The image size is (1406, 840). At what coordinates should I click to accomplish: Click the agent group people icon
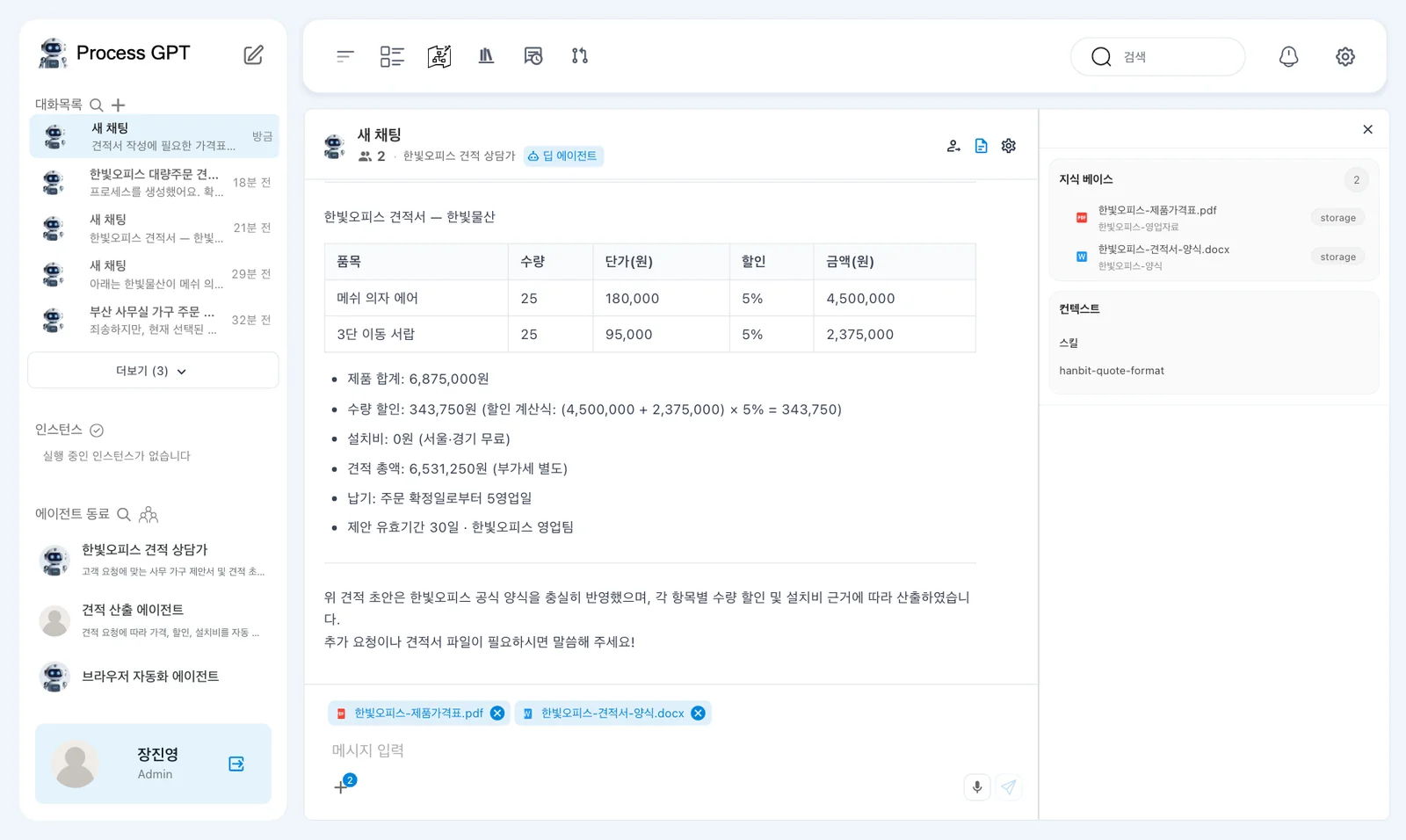tap(149, 514)
